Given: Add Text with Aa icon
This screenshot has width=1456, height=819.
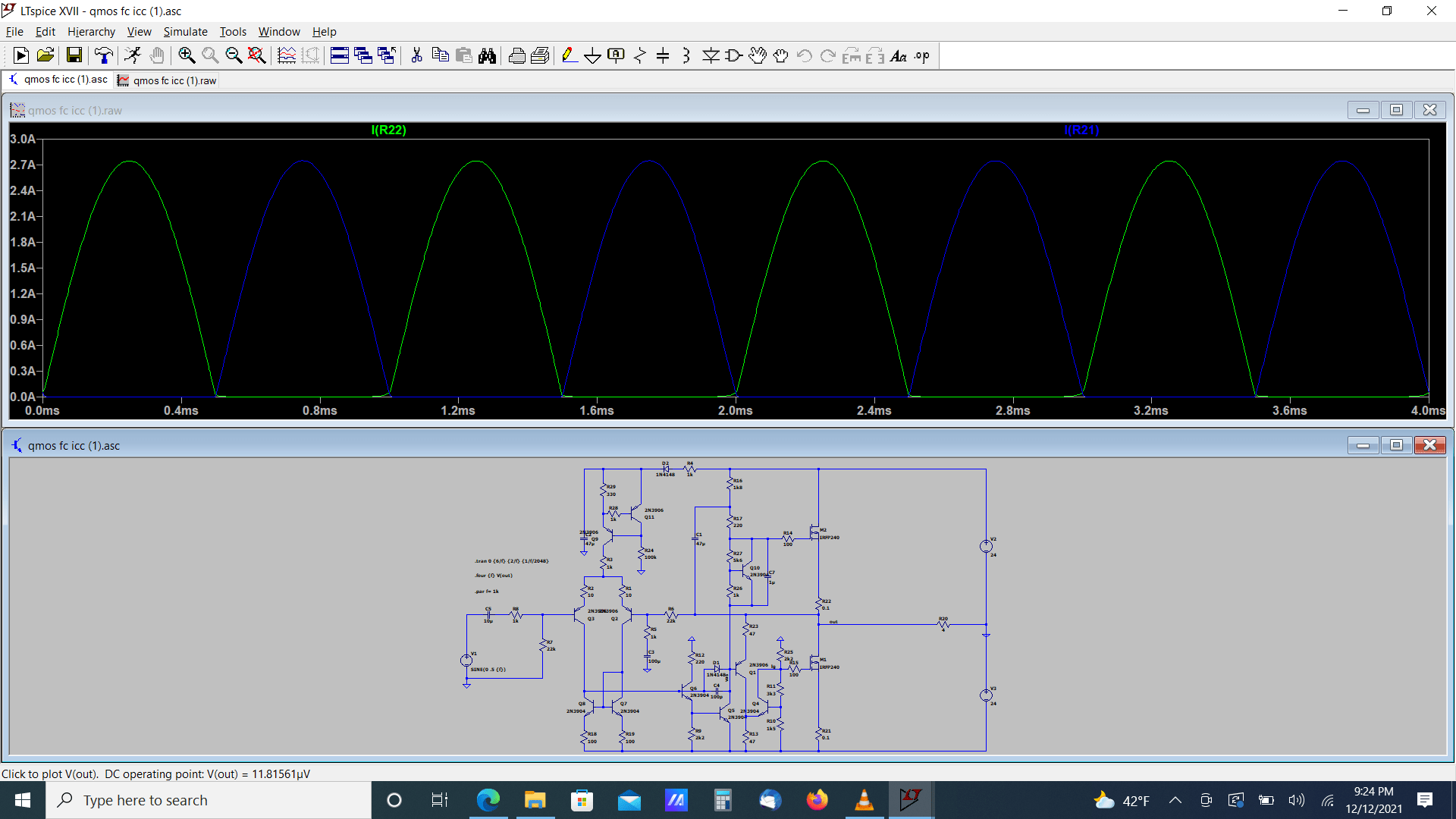Looking at the screenshot, I should pos(899,55).
